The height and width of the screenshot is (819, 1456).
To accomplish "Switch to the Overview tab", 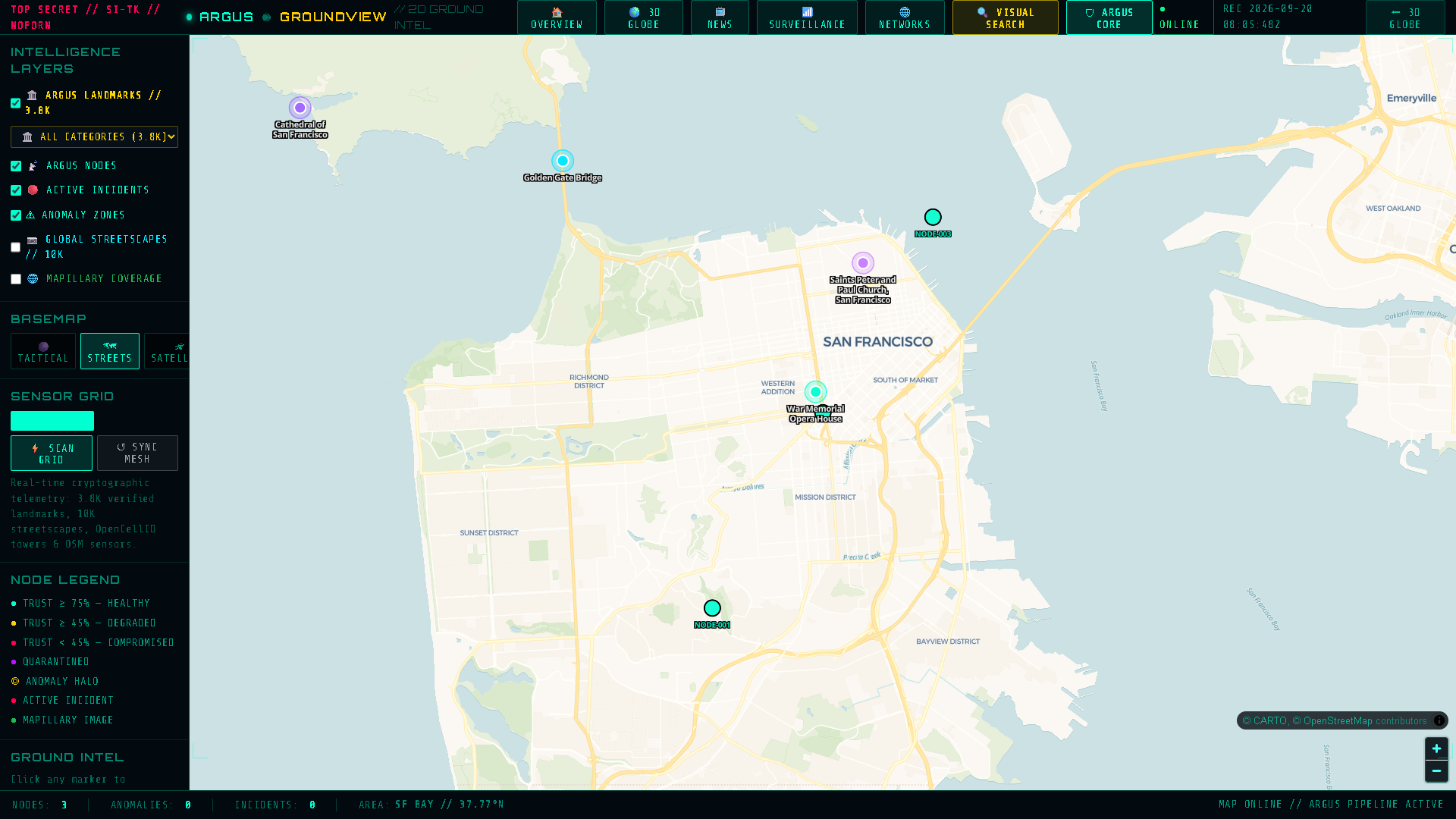I will 557,17.
